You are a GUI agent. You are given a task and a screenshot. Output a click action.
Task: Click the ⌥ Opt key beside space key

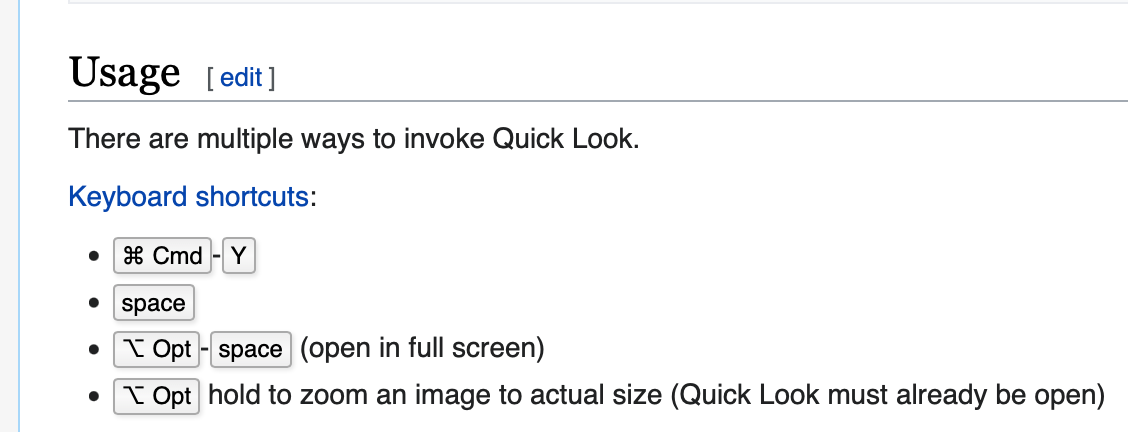(156, 349)
